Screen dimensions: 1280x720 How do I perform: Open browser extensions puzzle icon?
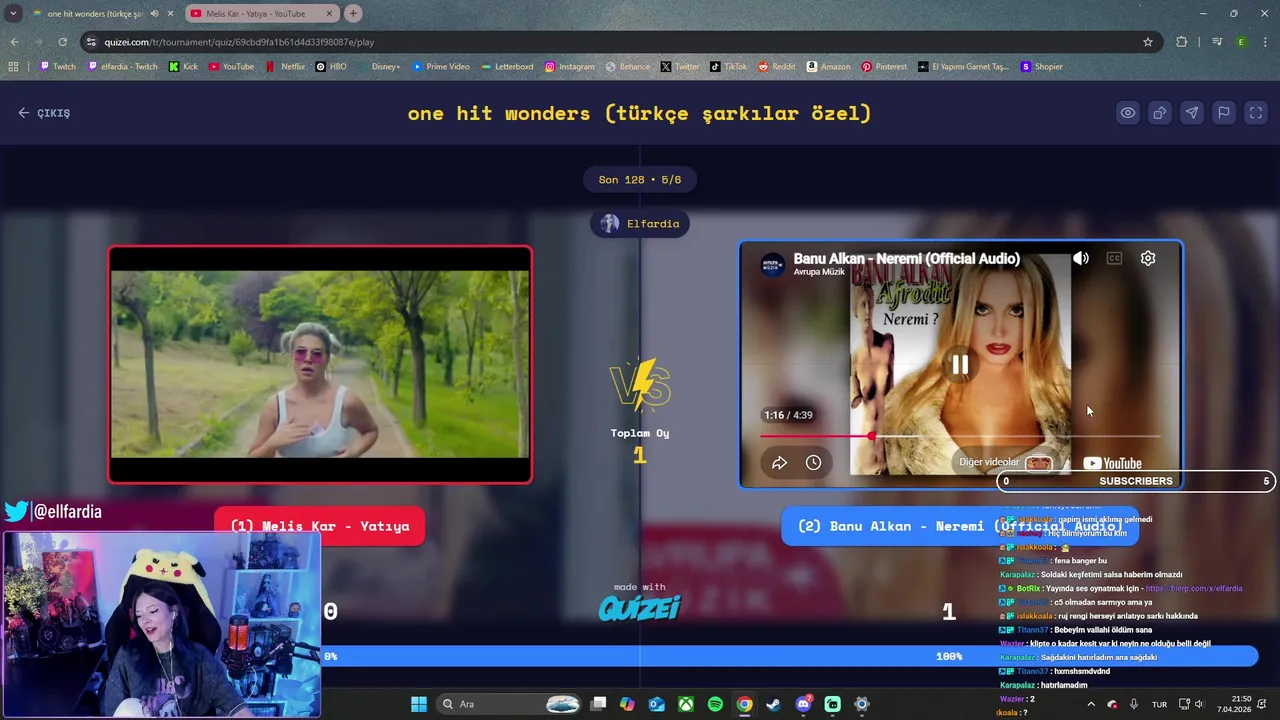coord(1182,42)
